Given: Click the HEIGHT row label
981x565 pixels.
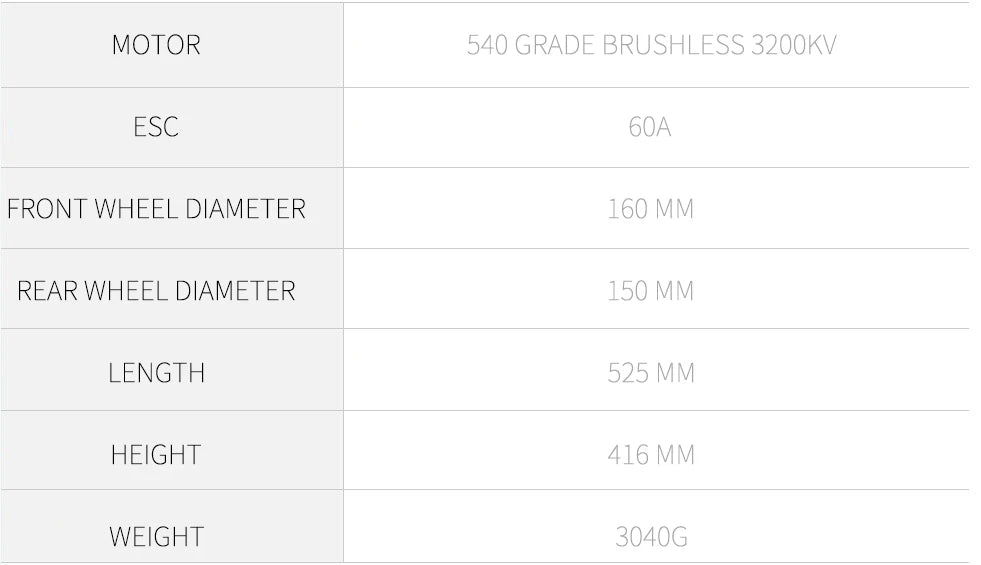Looking at the screenshot, I should (156, 455).
